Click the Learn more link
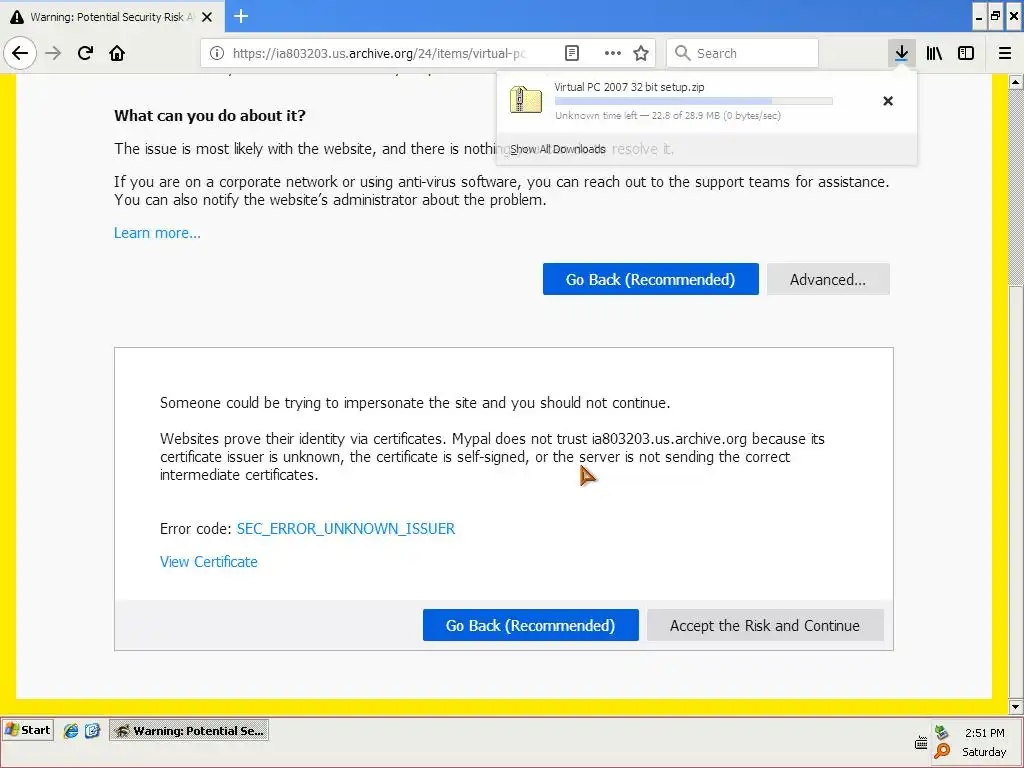The width and height of the screenshot is (1024, 768). (x=157, y=233)
